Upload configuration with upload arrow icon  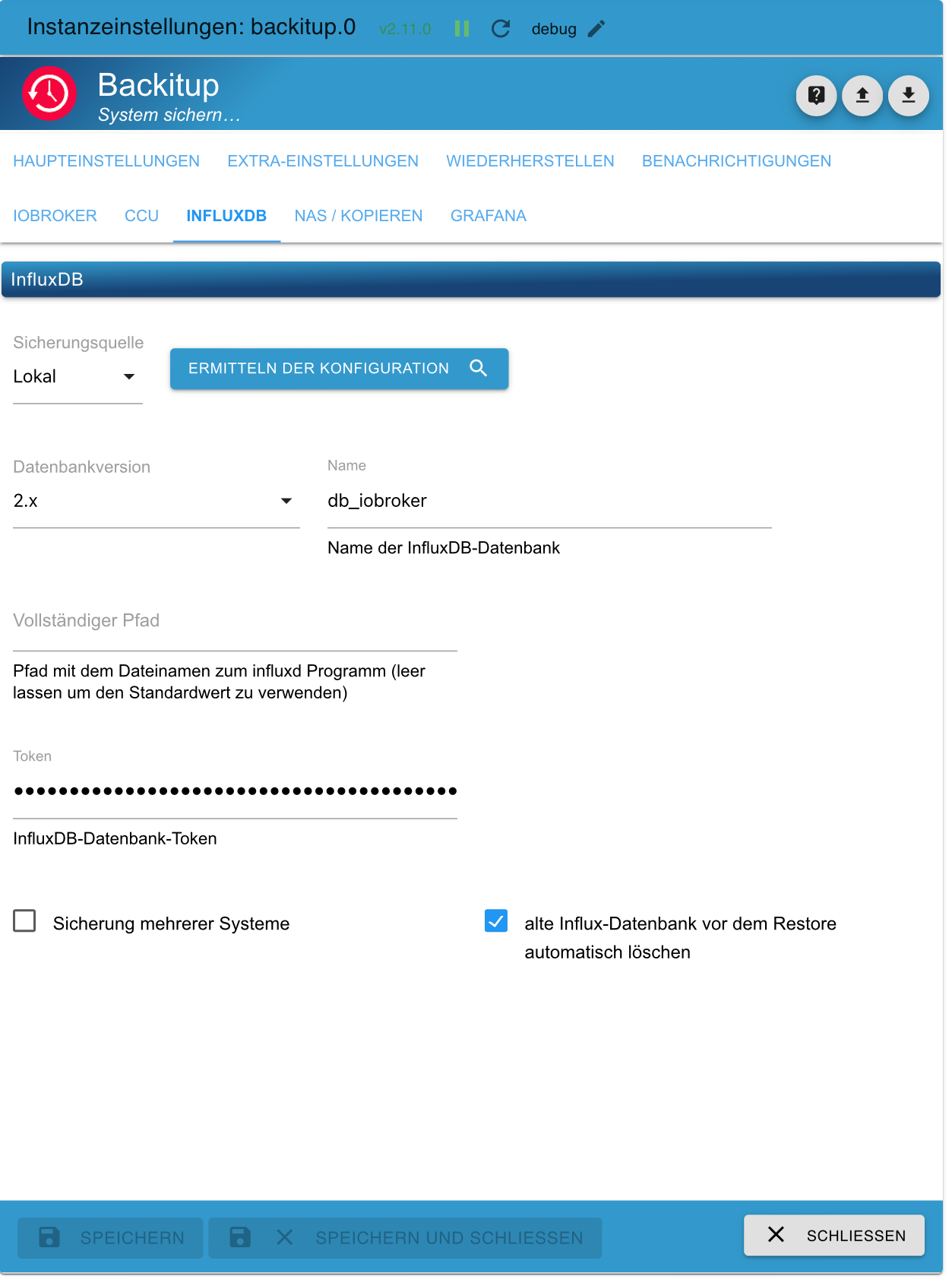[862, 96]
